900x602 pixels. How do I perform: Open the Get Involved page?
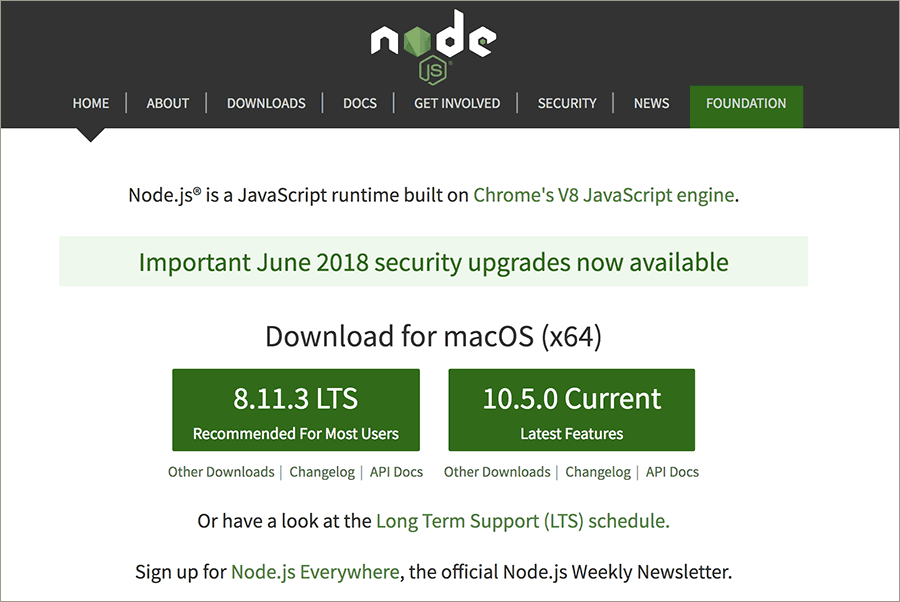click(457, 103)
